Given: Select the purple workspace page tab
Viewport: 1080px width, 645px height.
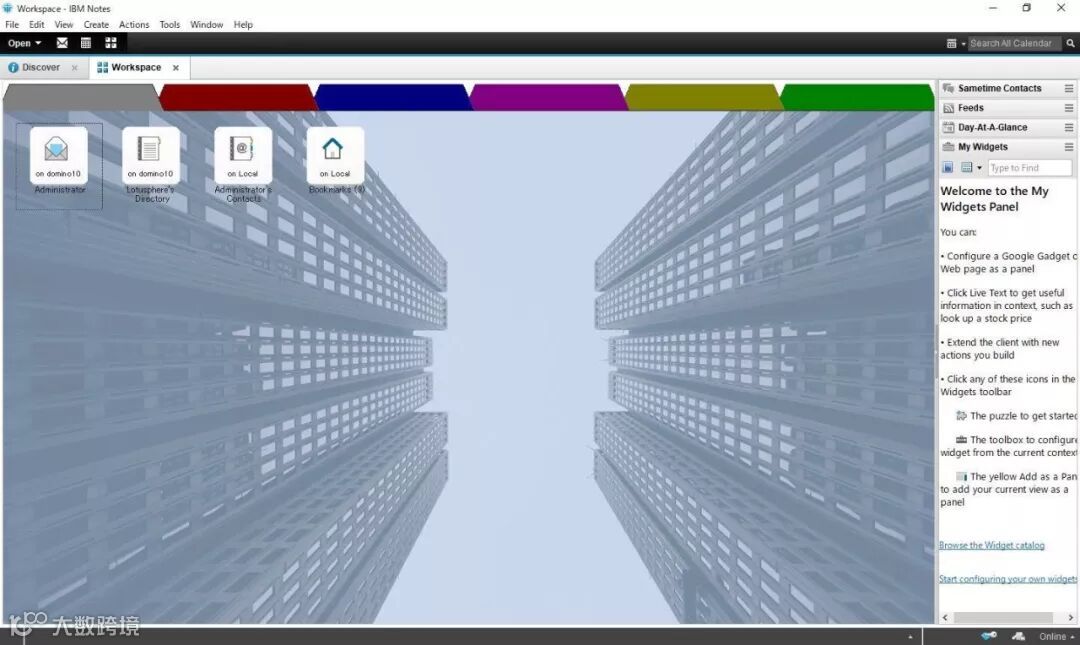Looking at the screenshot, I should [x=548, y=97].
